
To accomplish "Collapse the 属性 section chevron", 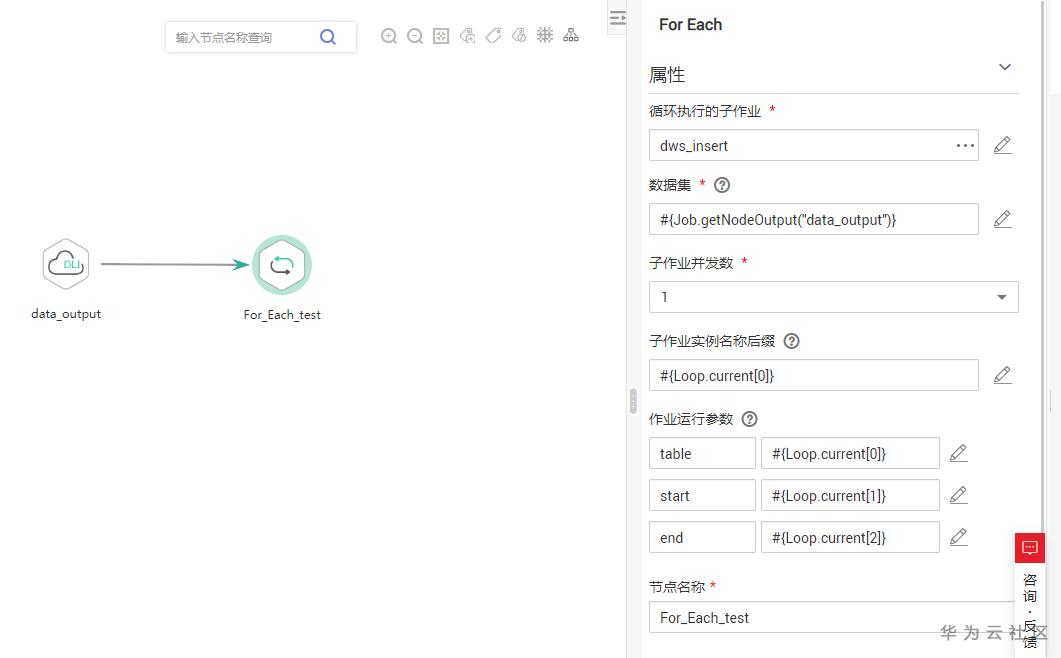I will [x=1005, y=67].
